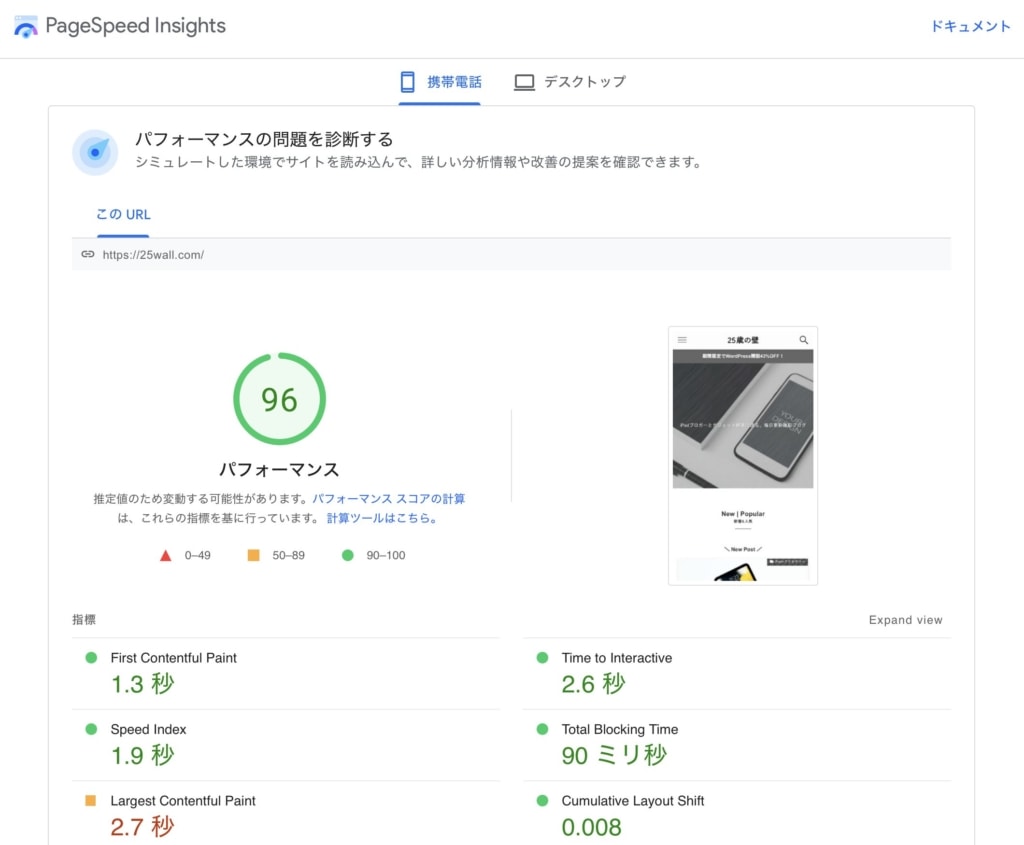The height and width of the screenshot is (845, 1024).
Task: Click the 指標 section label
Action: 84,620
